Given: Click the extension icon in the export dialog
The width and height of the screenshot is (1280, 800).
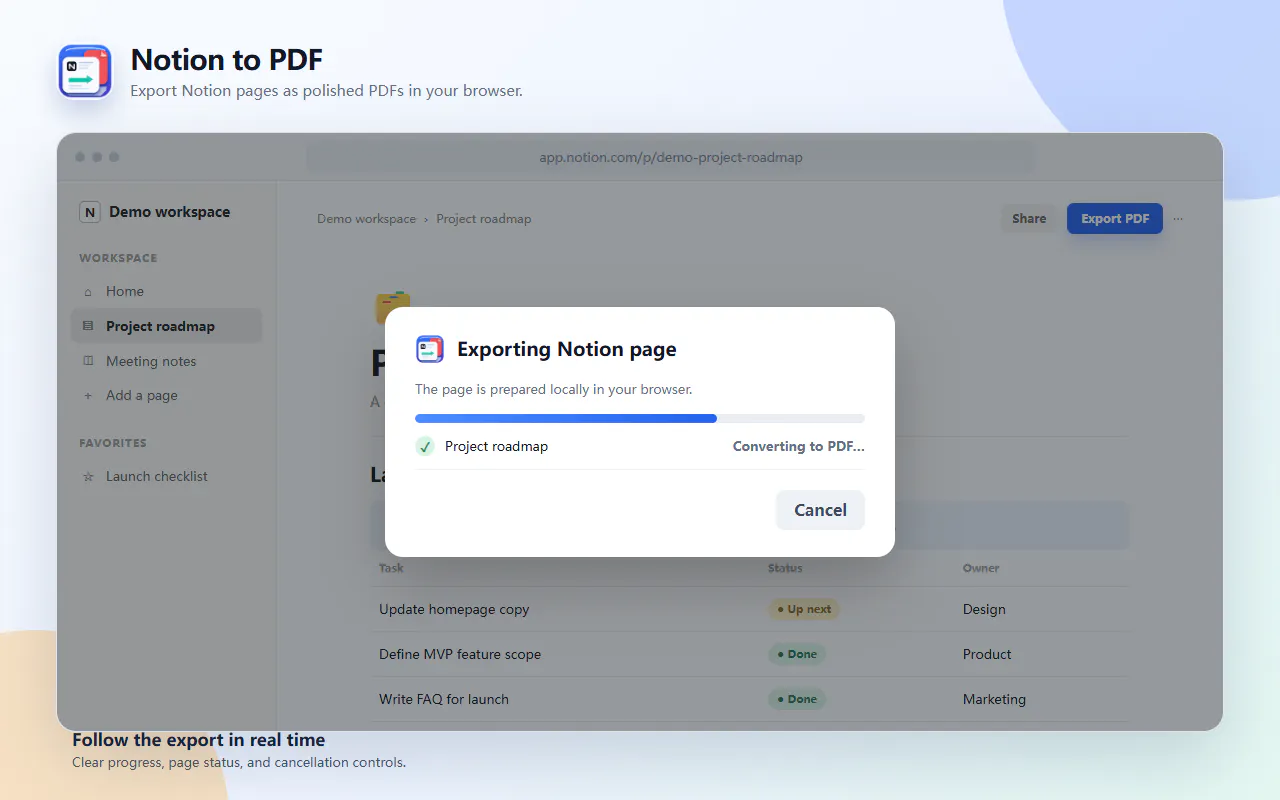Looking at the screenshot, I should [x=430, y=349].
